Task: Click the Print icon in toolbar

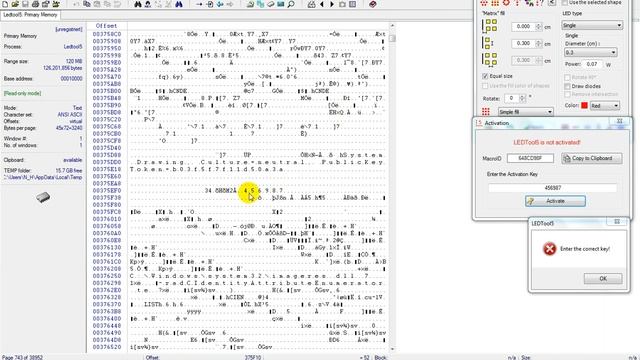Action: (x=35, y=4)
